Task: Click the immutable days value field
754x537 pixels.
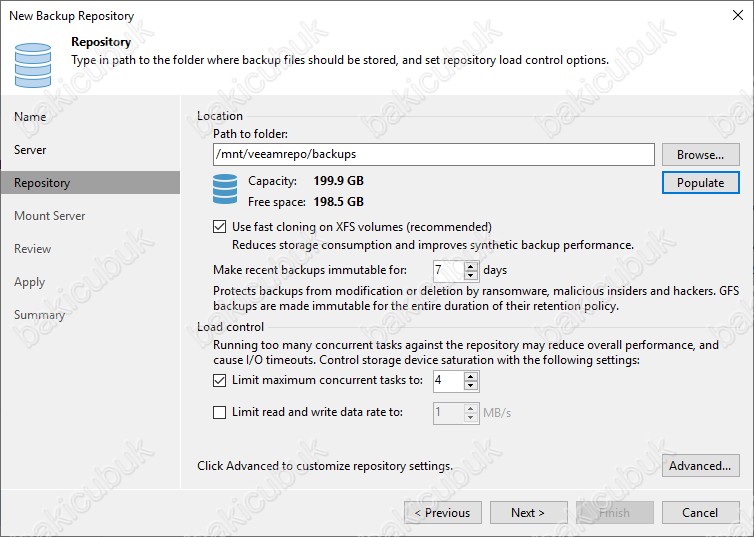Action: click(449, 270)
